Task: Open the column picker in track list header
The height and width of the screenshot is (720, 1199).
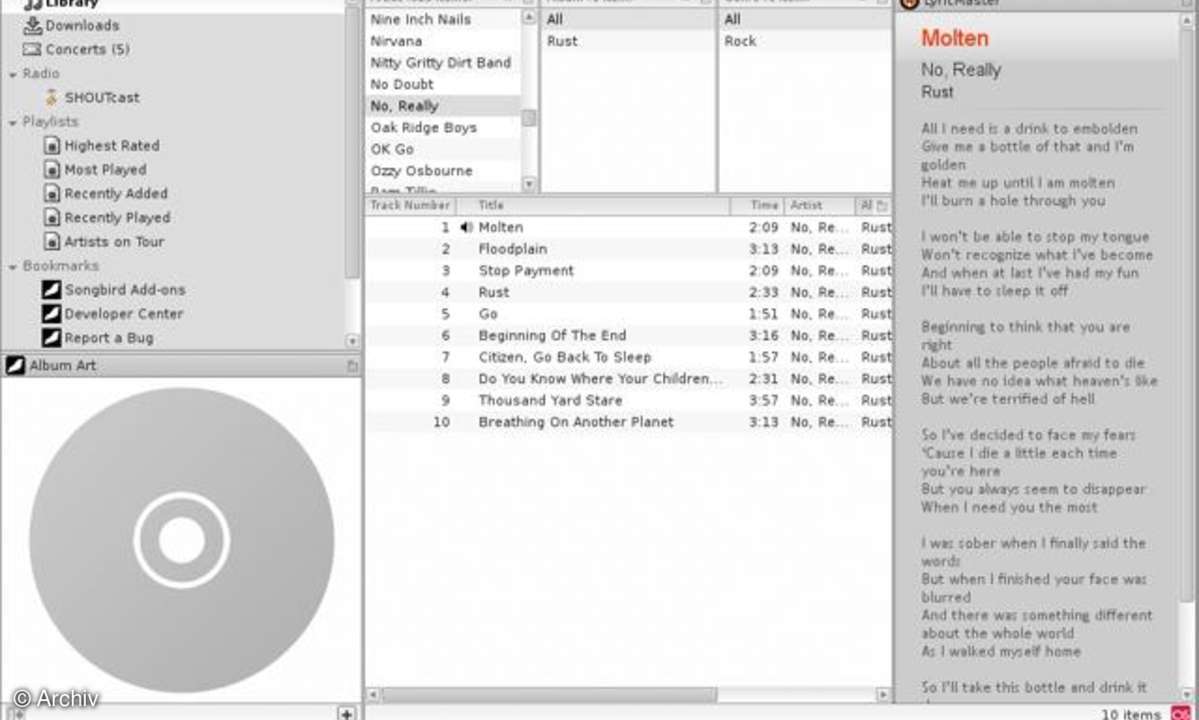Action: click(882, 206)
